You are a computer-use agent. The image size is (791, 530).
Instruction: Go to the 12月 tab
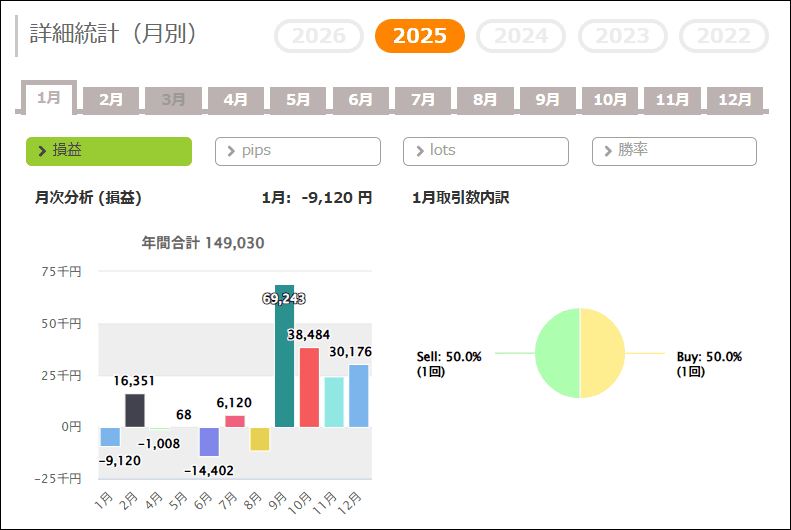735,100
